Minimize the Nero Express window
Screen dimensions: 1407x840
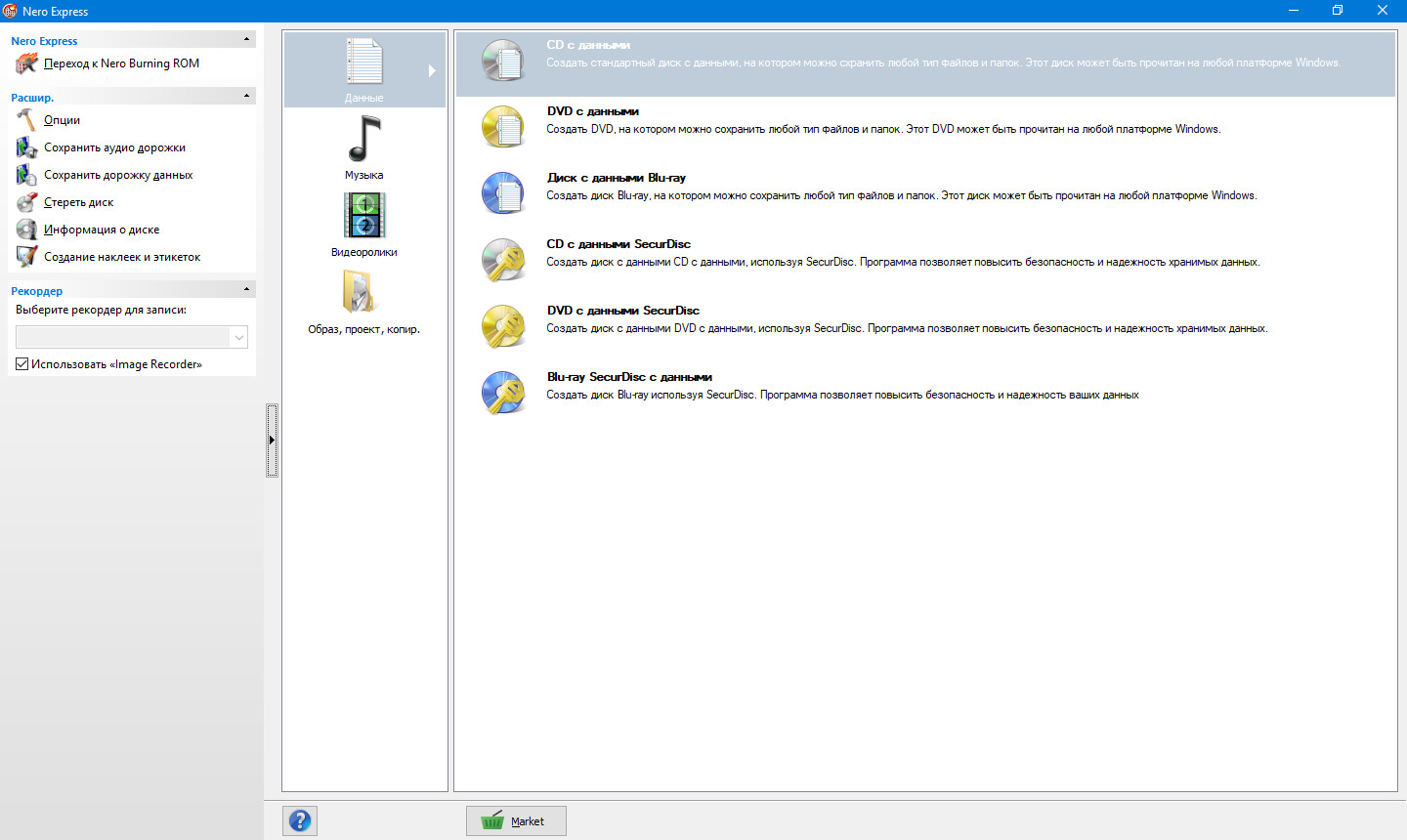tap(1294, 11)
